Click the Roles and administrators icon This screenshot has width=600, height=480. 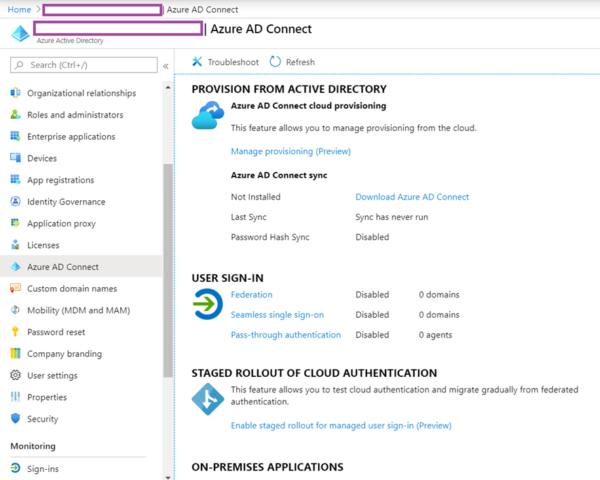pyautogui.click(x=15, y=114)
